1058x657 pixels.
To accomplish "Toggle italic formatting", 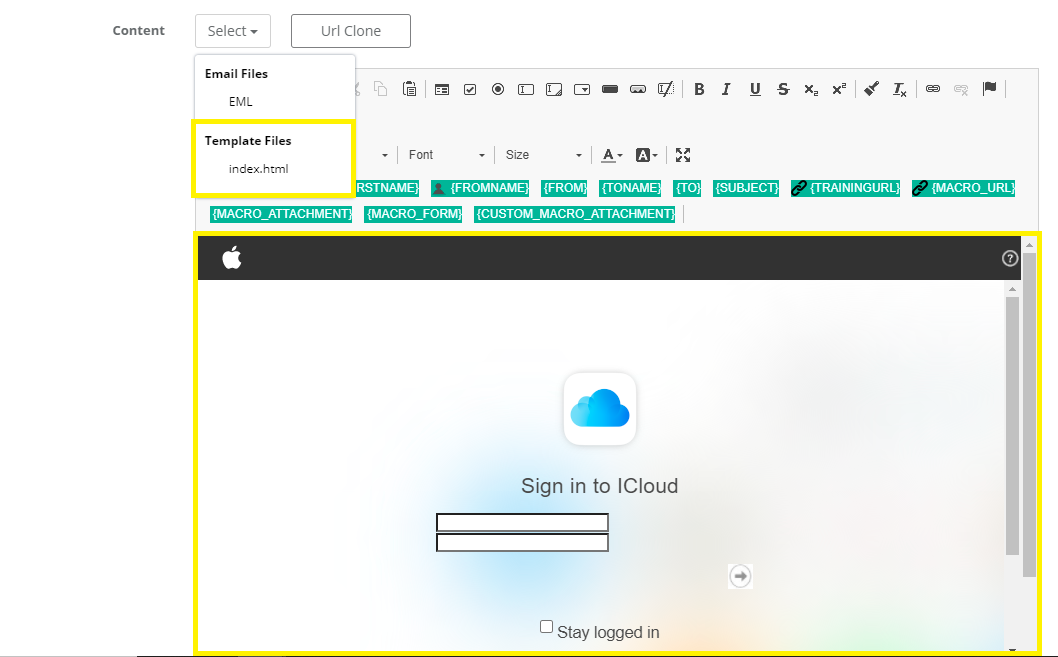I will (x=727, y=89).
